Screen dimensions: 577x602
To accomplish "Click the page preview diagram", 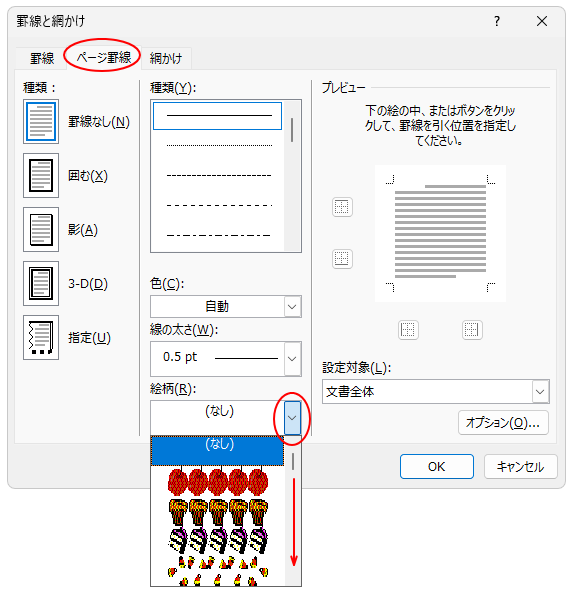I will [440, 233].
